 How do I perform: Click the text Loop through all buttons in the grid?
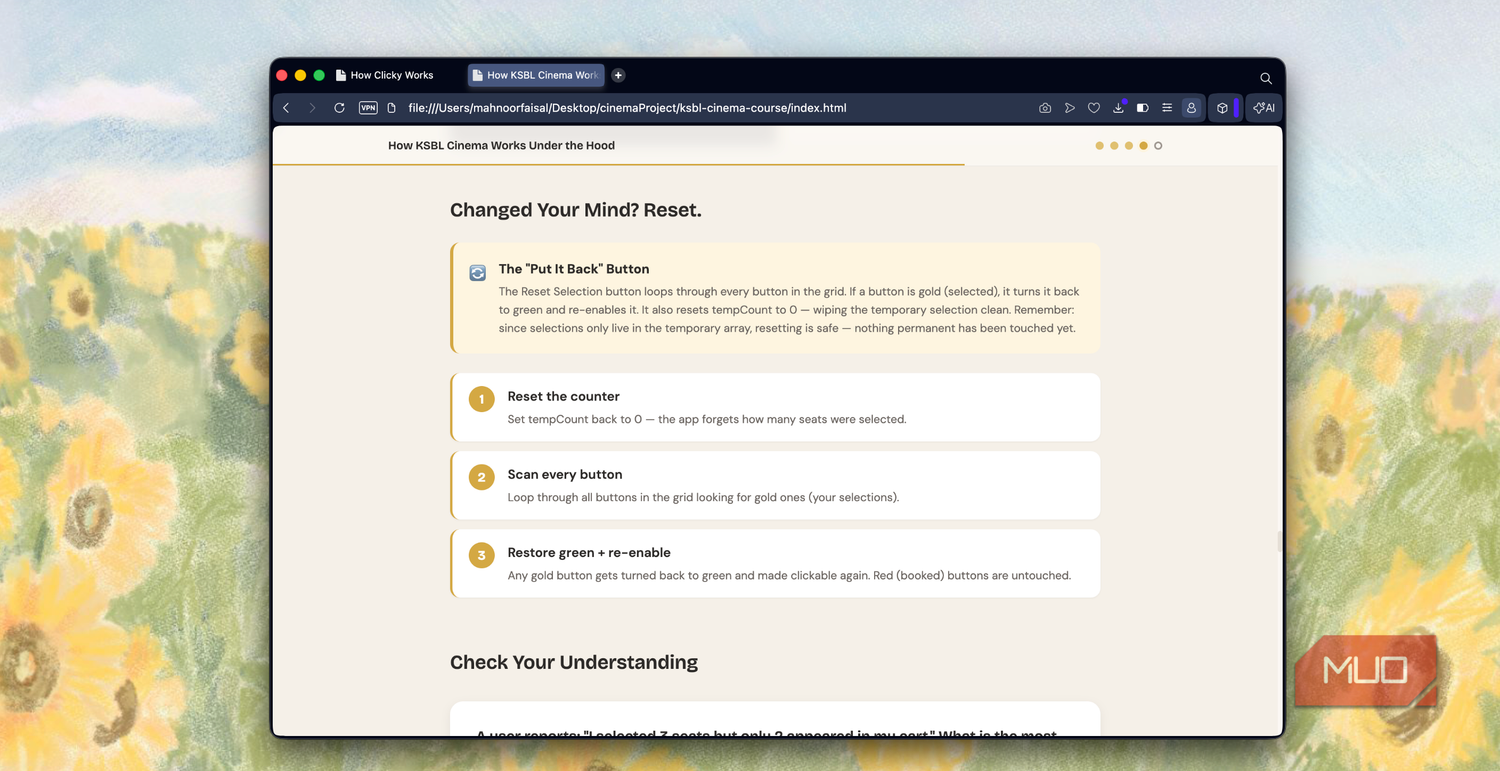pyautogui.click(x=610, y=498)
